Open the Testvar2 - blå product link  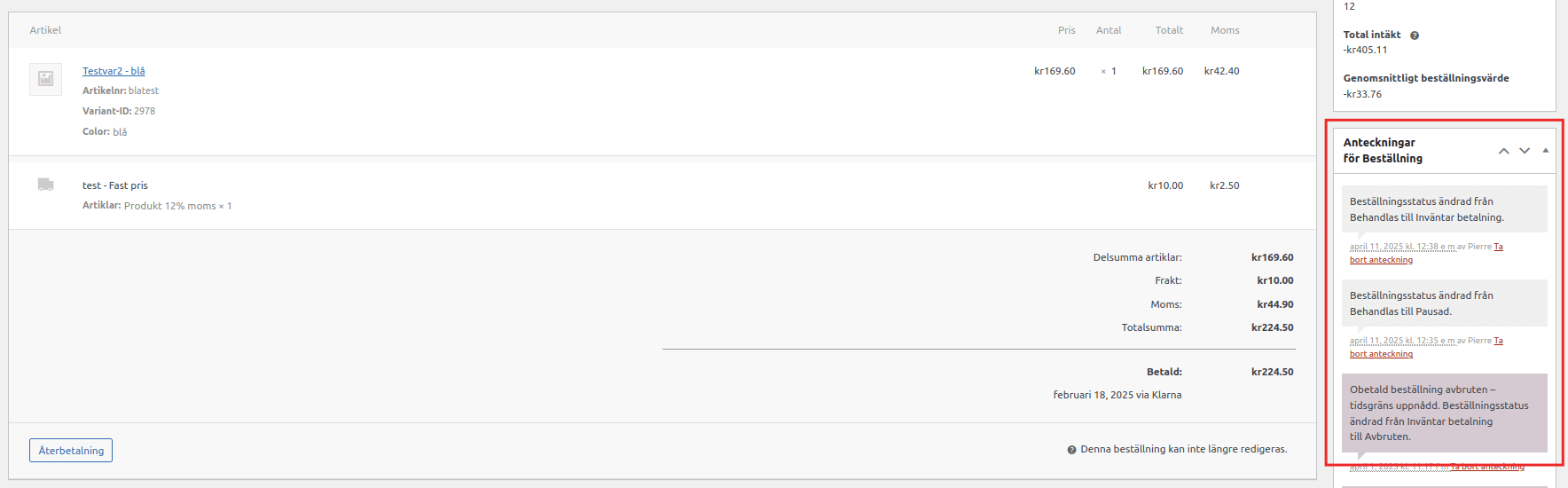(x=114, y=71)
